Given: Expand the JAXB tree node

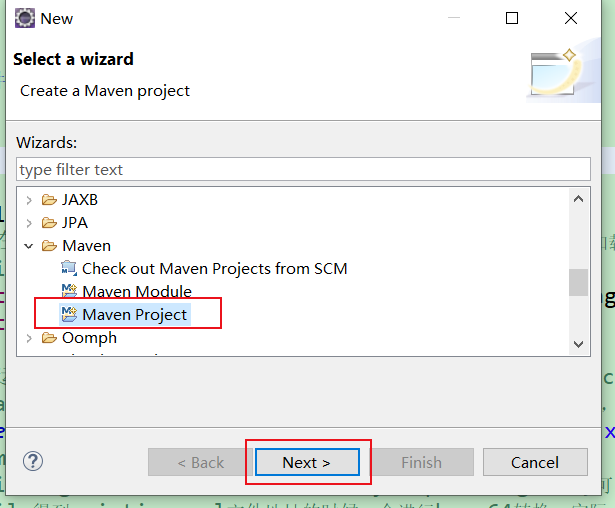Looking at the screenshot, I should 29,200.
